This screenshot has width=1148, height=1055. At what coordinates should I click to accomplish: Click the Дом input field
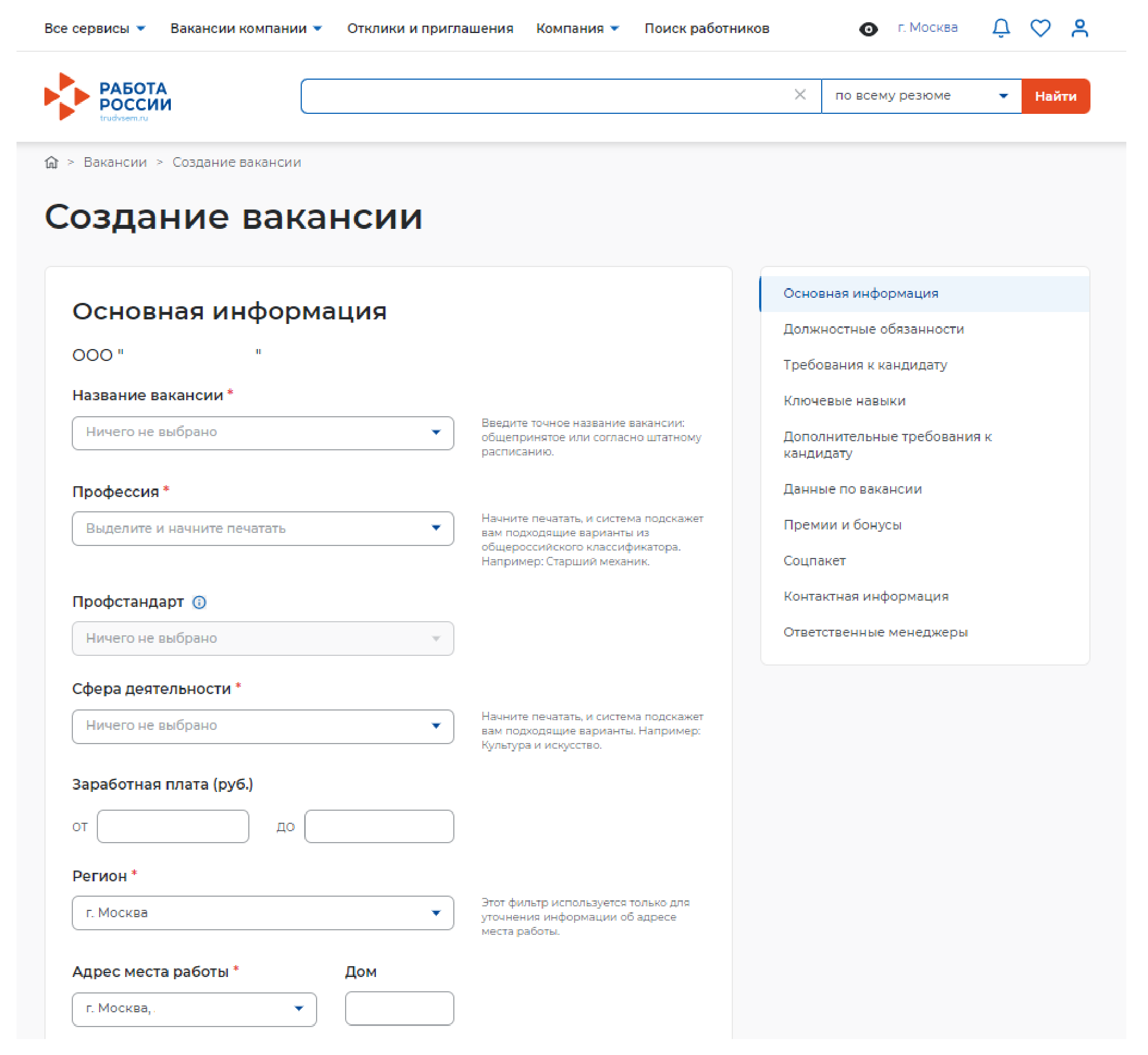399,1009
